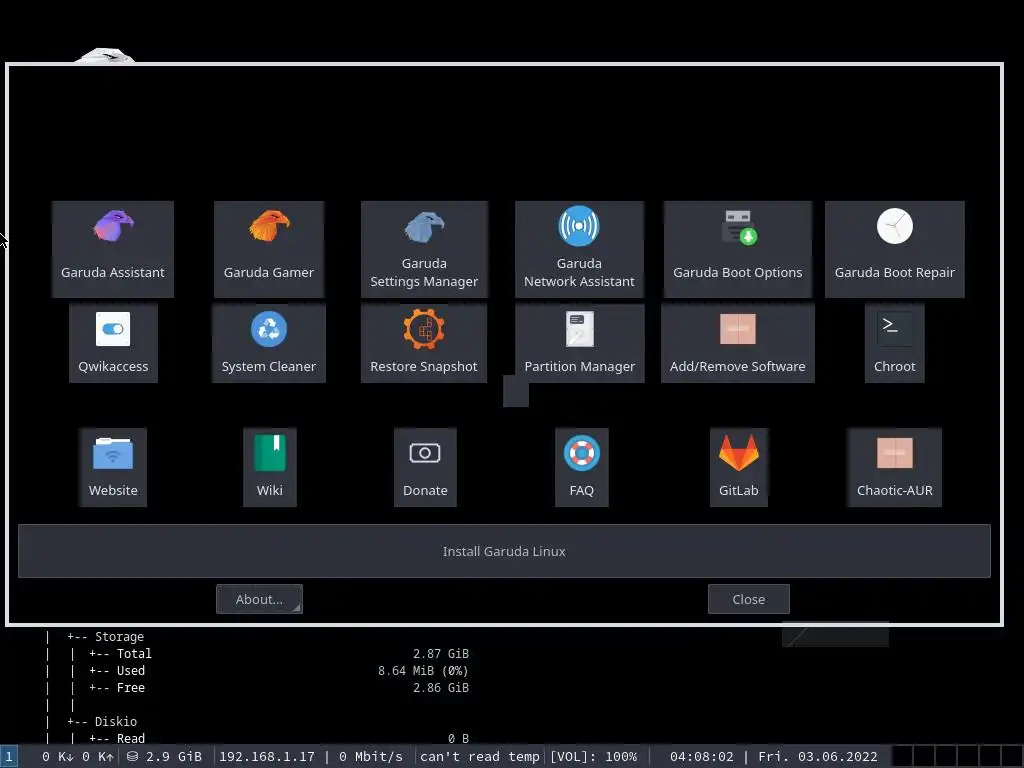Click the 0 Mbit/s network speed
Viewport: 1024px width, 768px height.
click(x=371, y=756)
